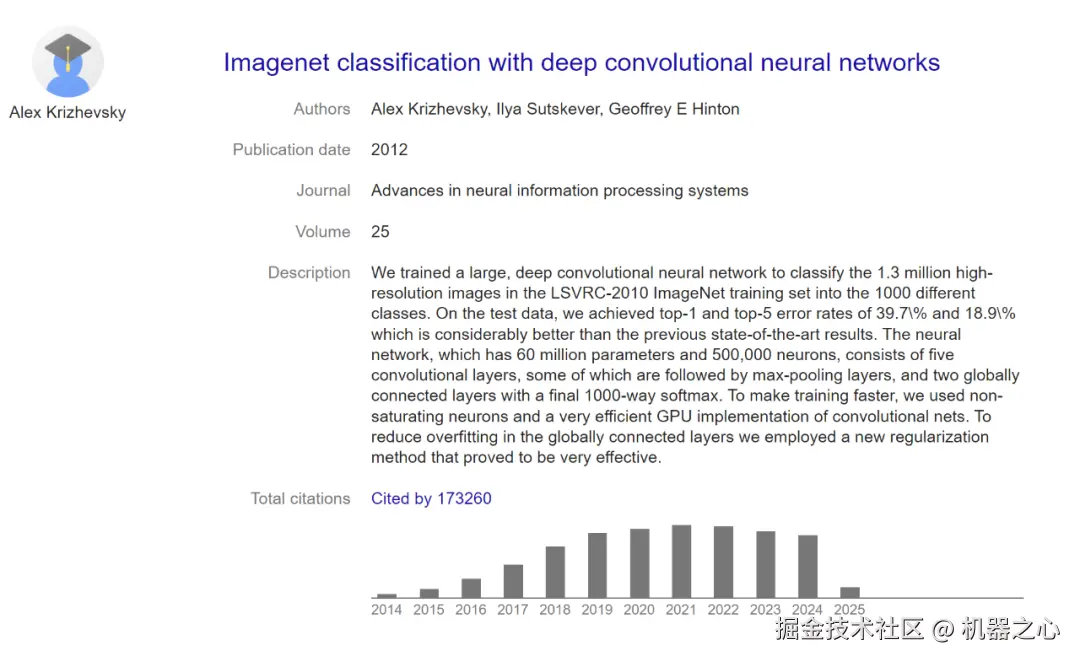1080x662 pixels.
Task: Click the 'Description' field label
Action: coord(309,273)
